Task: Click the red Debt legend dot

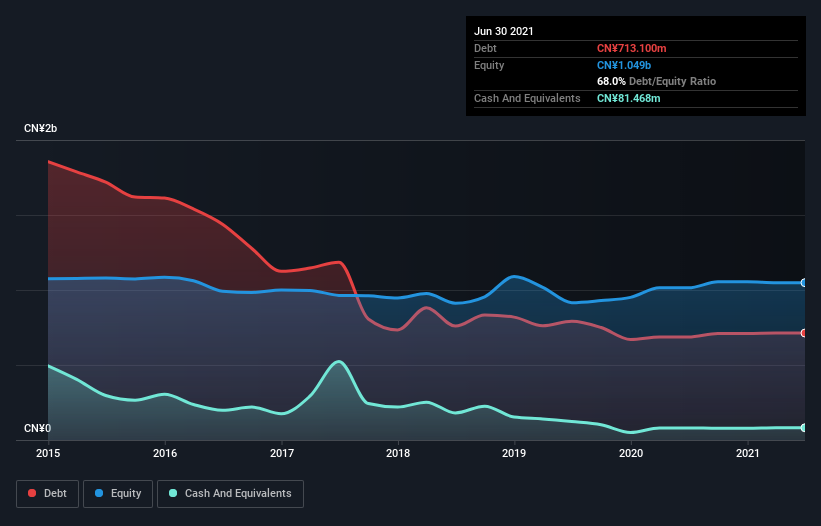Action: tap(32, 493)
